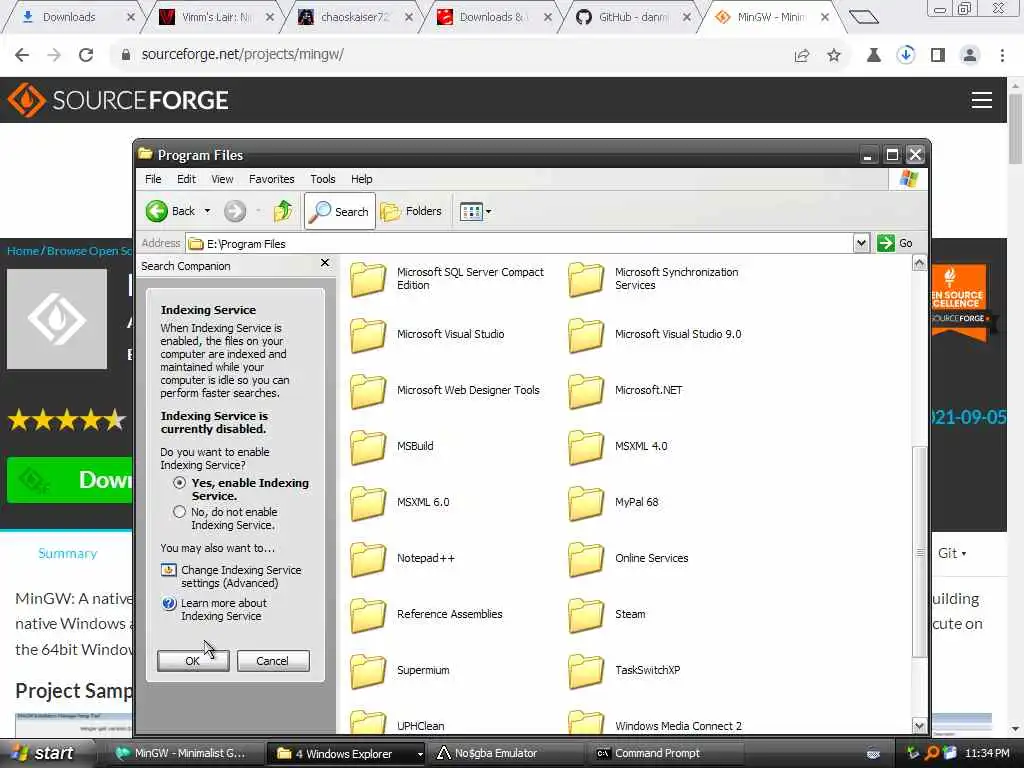Bookmark page with the star icon
Viewport: 1024px width, 768px height.
834,55
